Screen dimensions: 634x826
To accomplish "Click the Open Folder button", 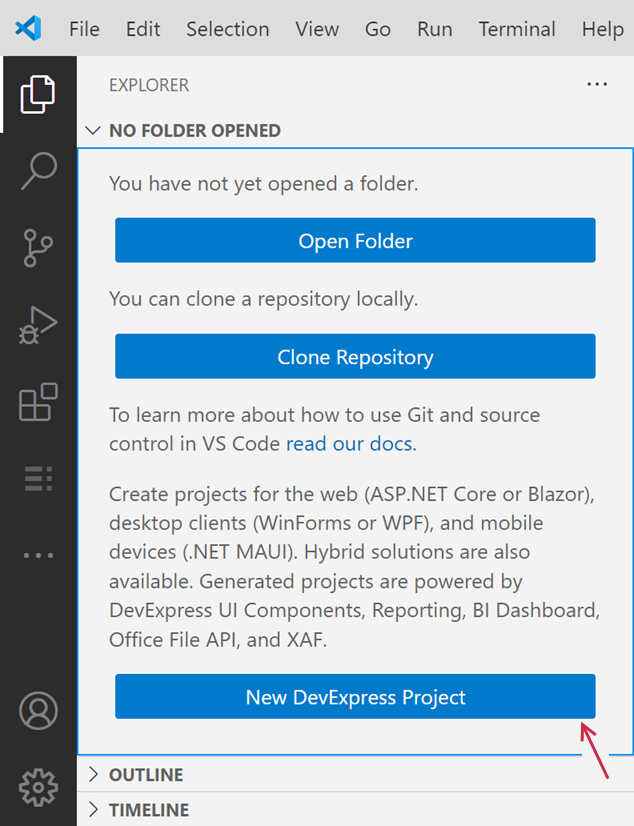I will coord(355,241).
